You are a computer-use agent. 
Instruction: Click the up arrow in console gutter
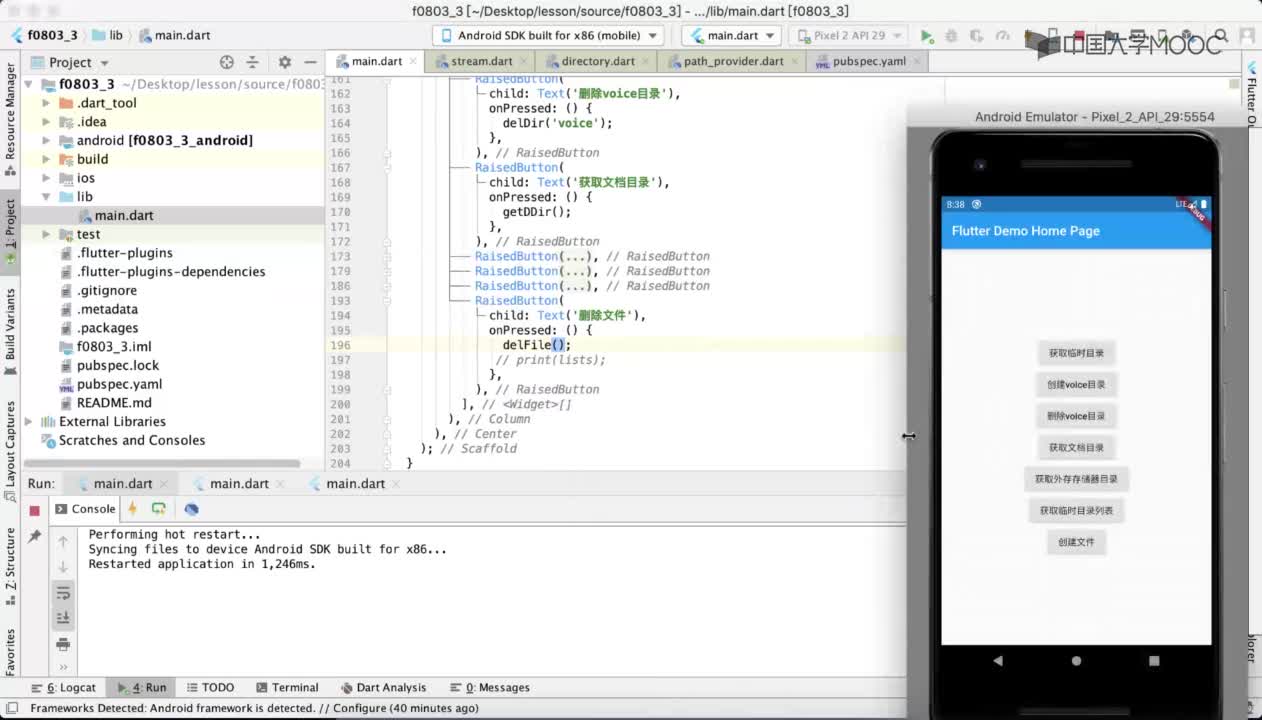[63, 541]
